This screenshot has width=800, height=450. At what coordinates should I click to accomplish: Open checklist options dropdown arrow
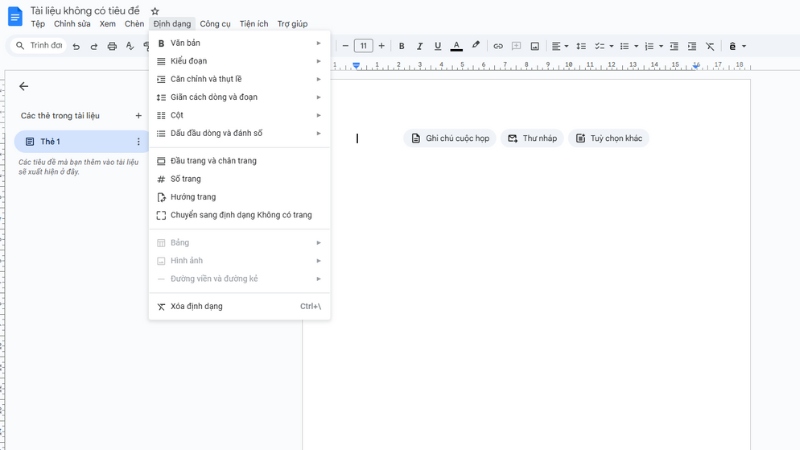(611, 46)
